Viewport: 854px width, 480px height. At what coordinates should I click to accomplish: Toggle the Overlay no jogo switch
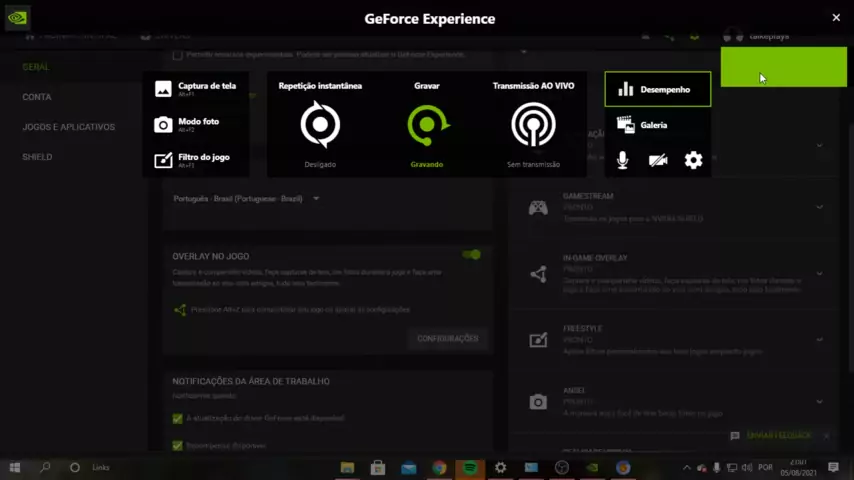[471, 254]
